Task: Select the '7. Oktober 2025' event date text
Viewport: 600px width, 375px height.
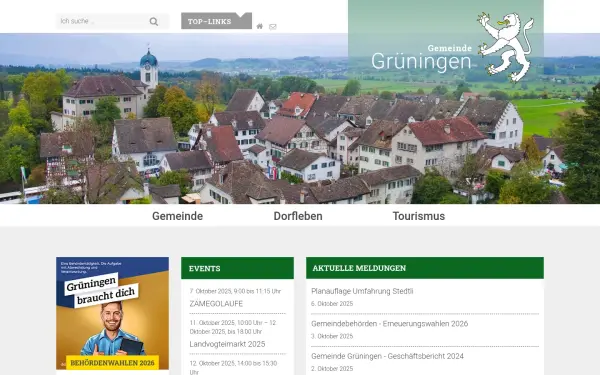Action: [x=235, y=291]
